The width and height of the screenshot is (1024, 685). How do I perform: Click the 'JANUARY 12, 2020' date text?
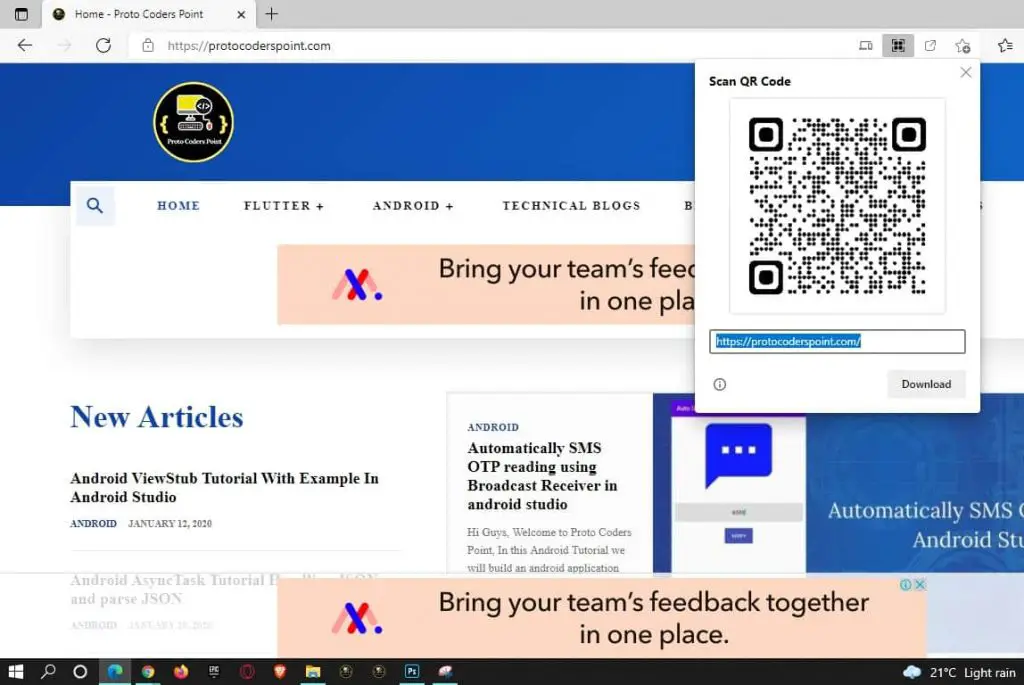(x=170, y=524)
